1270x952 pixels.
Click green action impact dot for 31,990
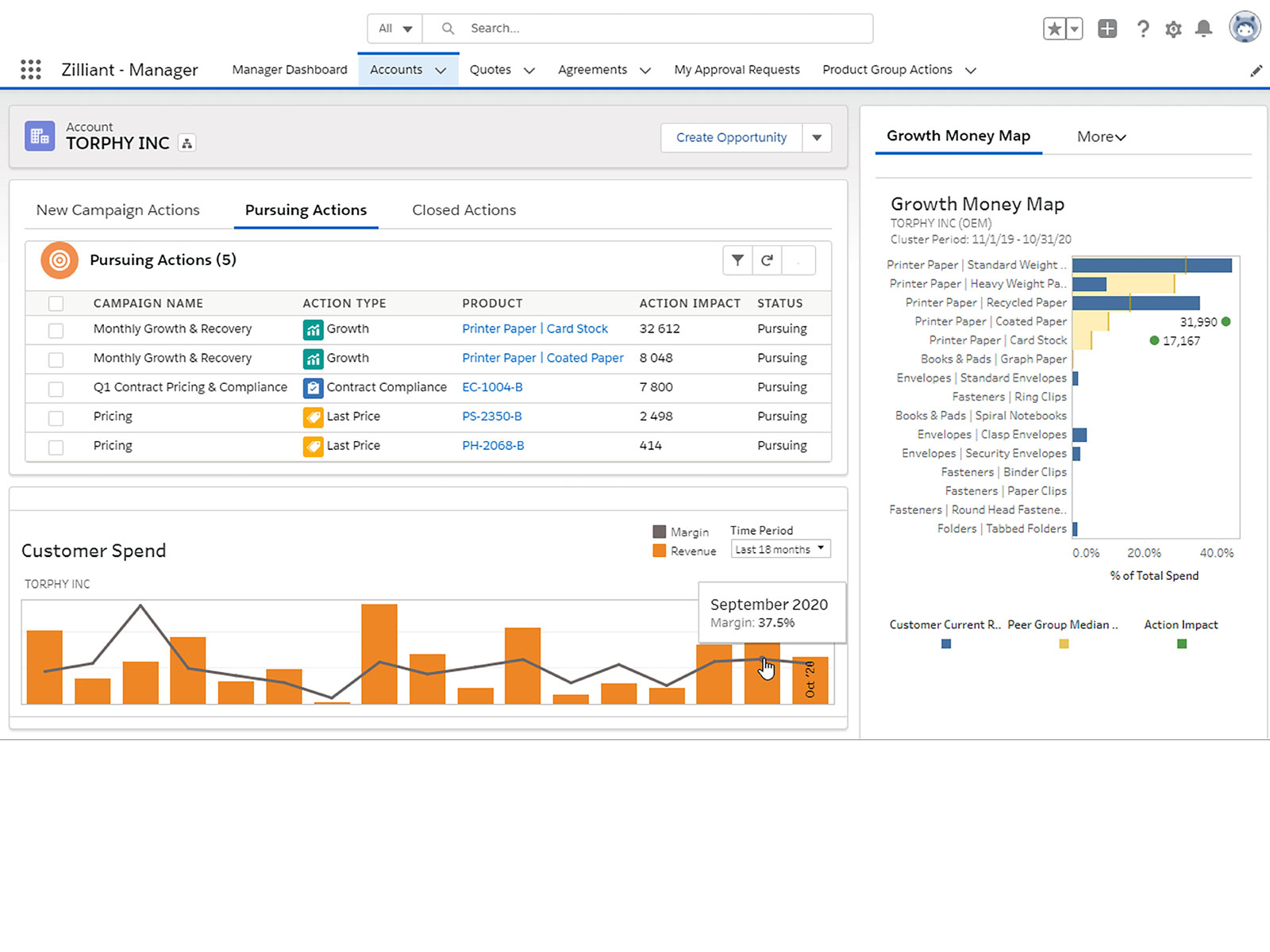pos(1226,322)
